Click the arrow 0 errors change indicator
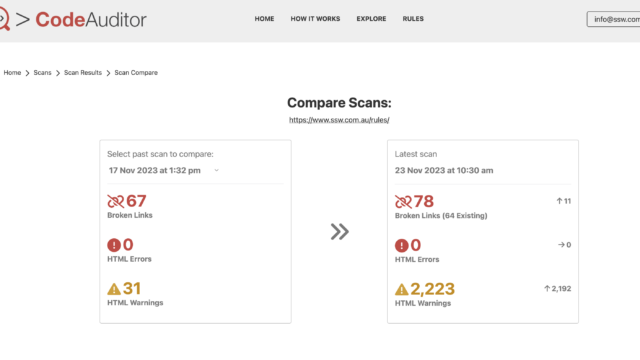This screenshot has width=640, height=360. point(564,244)
